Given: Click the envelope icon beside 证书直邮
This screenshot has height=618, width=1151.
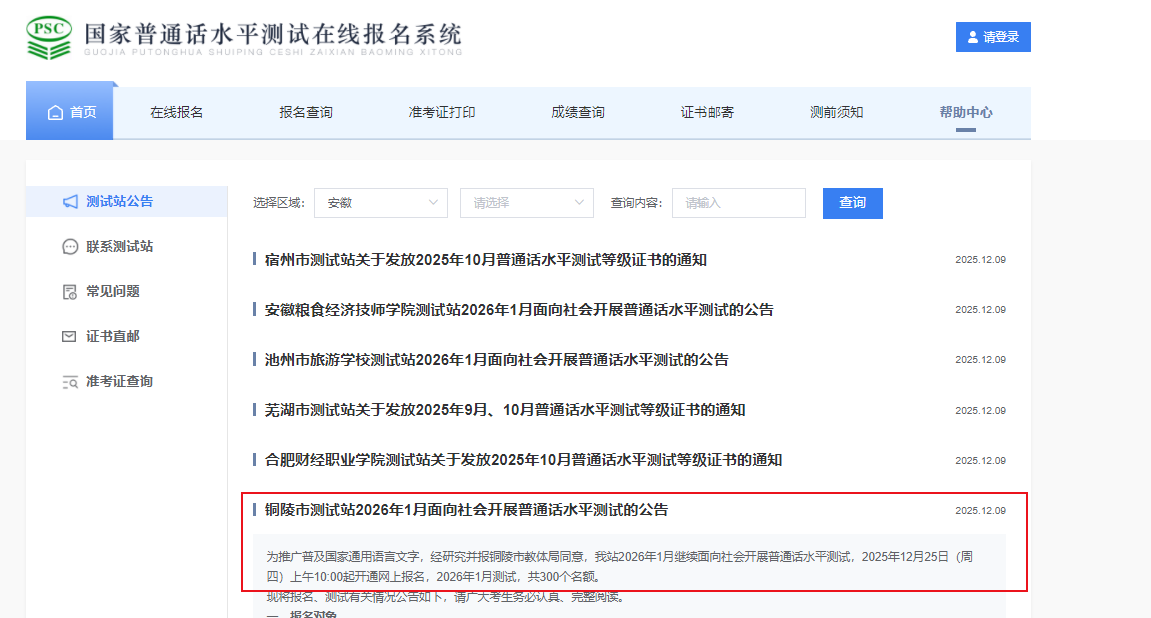Looking at the screenshot, I should 70,337.
